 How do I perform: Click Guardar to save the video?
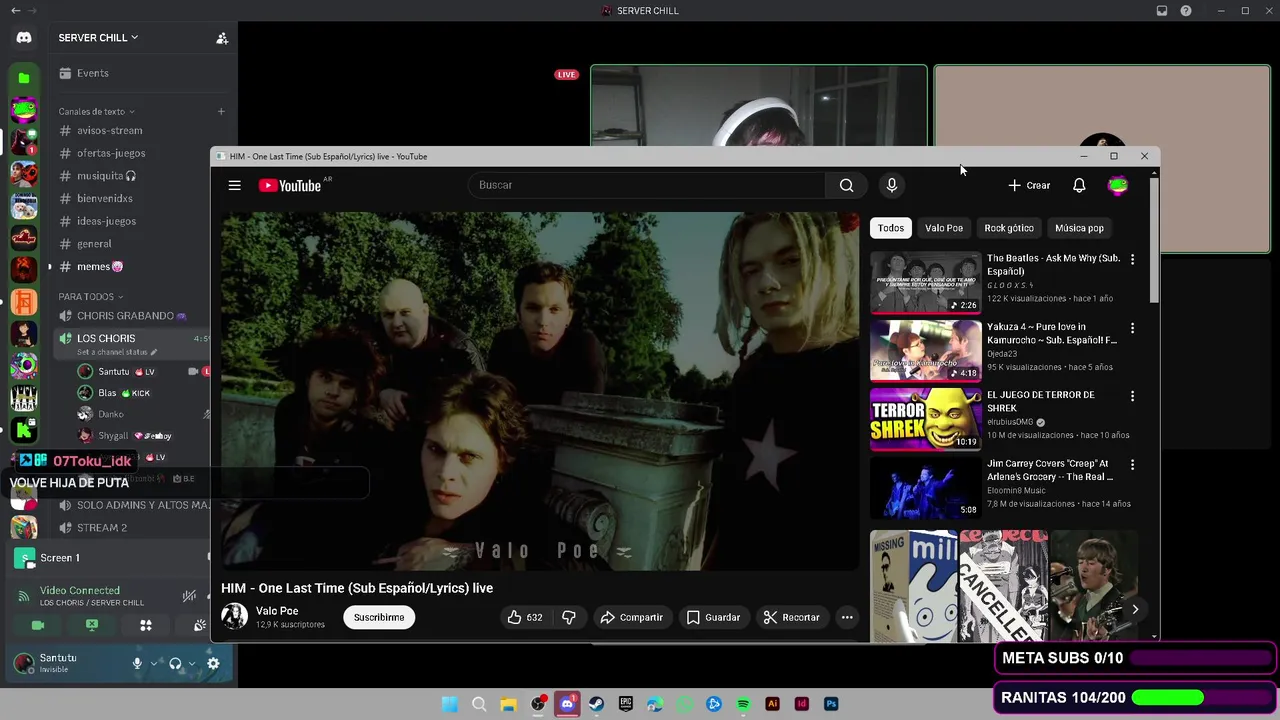[x=713, y=617]
